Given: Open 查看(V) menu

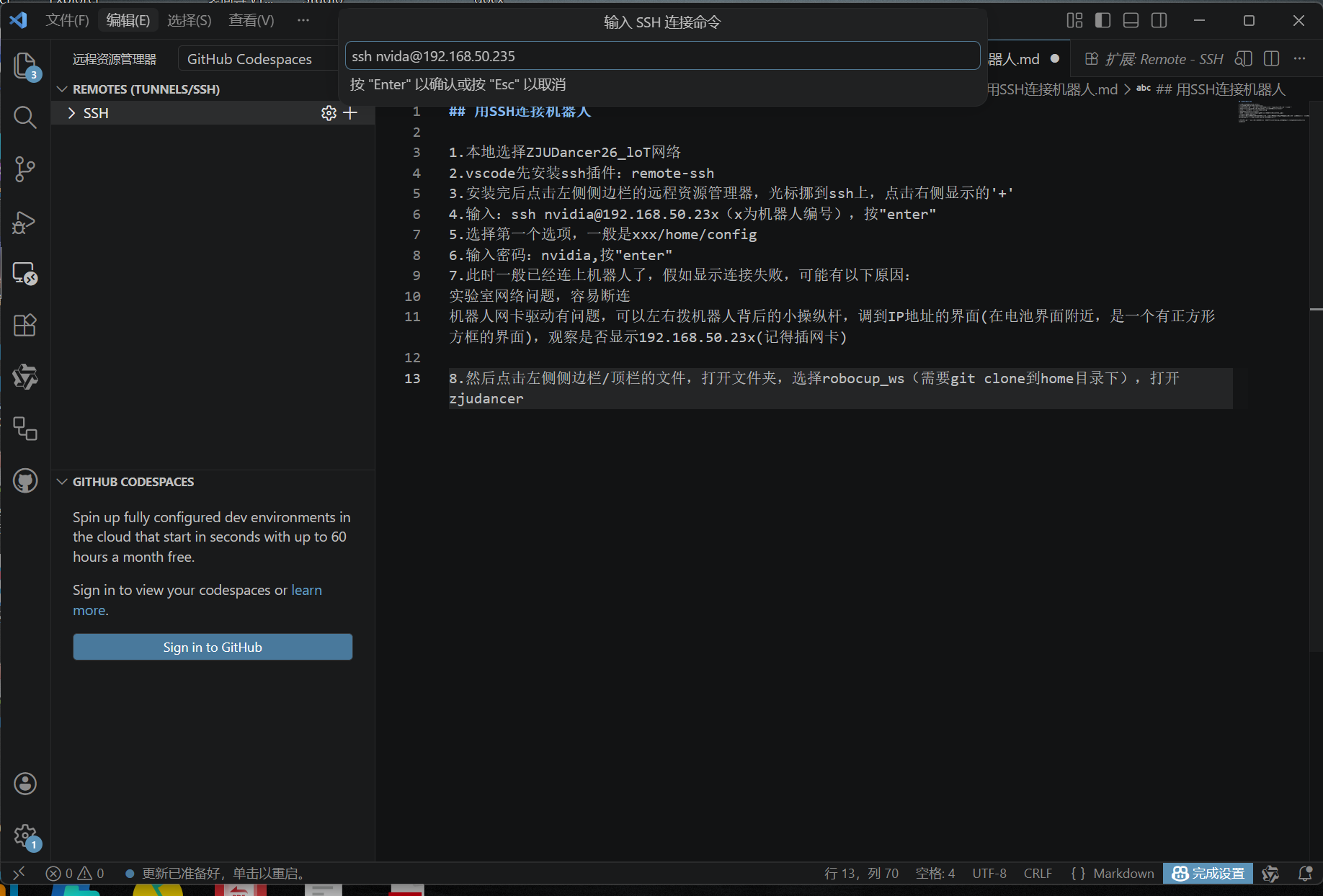Looking at the screenshot, I should click(251, 20).
